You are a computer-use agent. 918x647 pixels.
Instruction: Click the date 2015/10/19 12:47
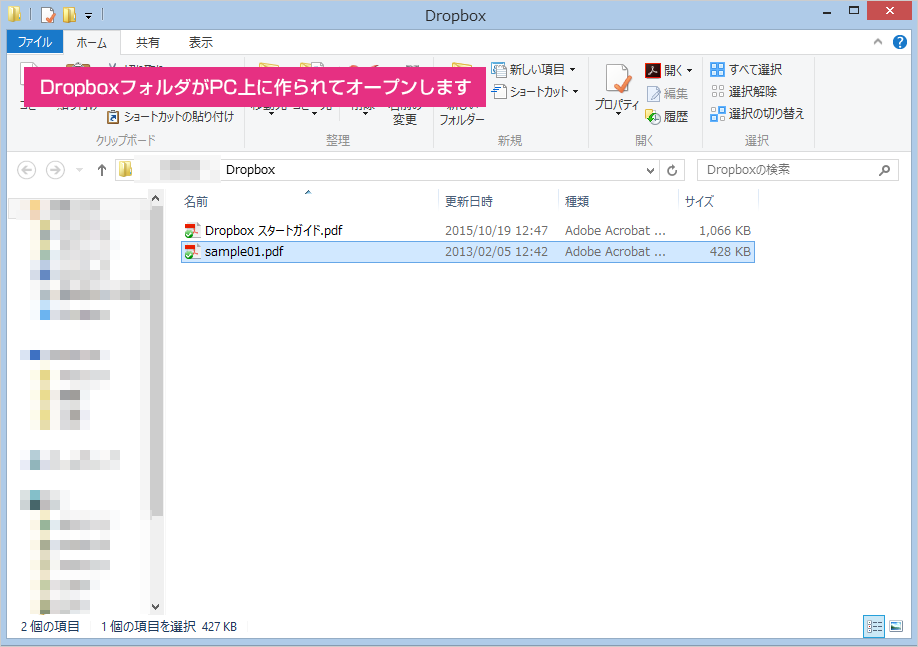click(x=496, y=231)
